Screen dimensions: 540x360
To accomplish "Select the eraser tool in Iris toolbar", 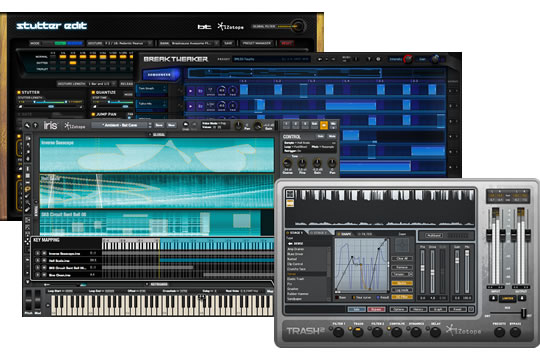I will point(28,209).
